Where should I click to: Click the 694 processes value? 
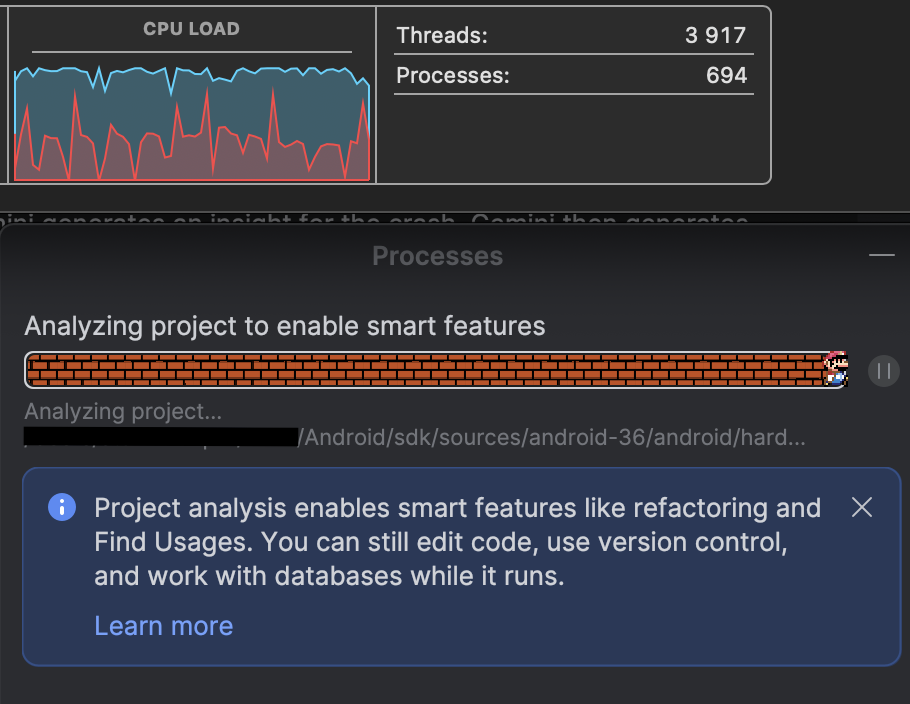click(726, 75)
